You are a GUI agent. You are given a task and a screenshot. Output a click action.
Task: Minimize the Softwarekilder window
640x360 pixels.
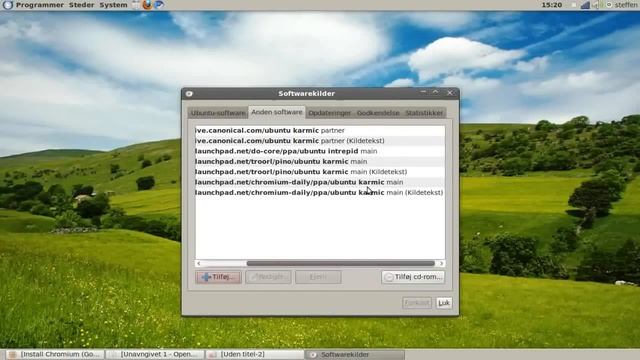click(423, 93)
